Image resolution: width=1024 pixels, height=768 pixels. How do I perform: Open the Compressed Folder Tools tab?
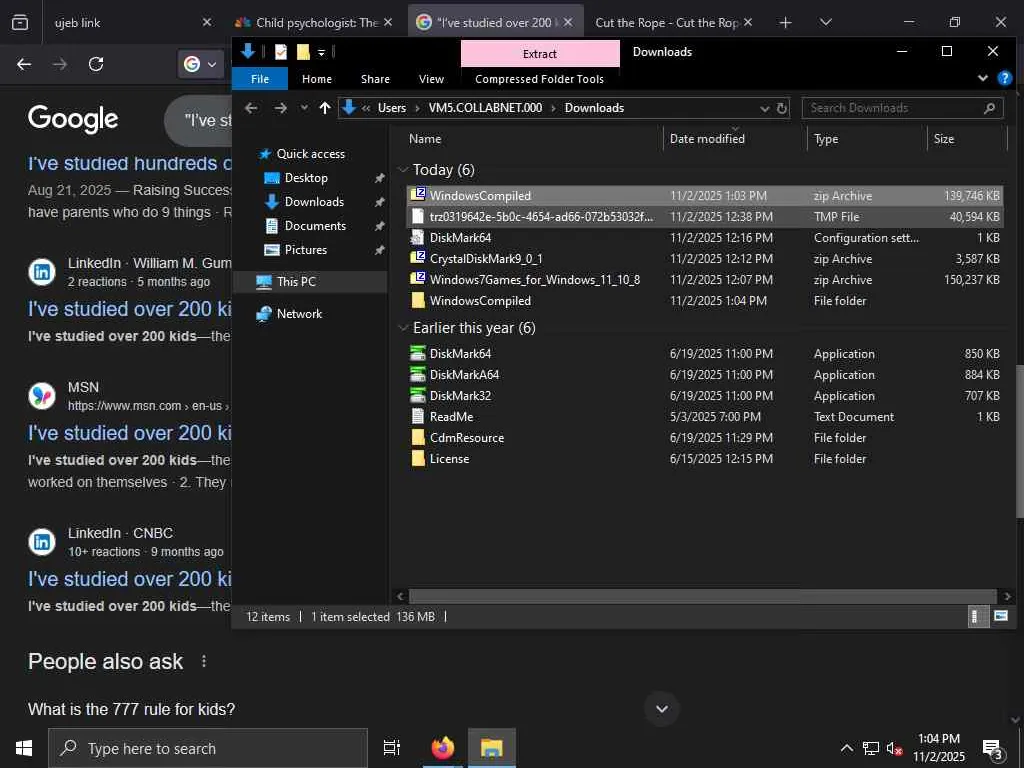[x=539, y=79]
